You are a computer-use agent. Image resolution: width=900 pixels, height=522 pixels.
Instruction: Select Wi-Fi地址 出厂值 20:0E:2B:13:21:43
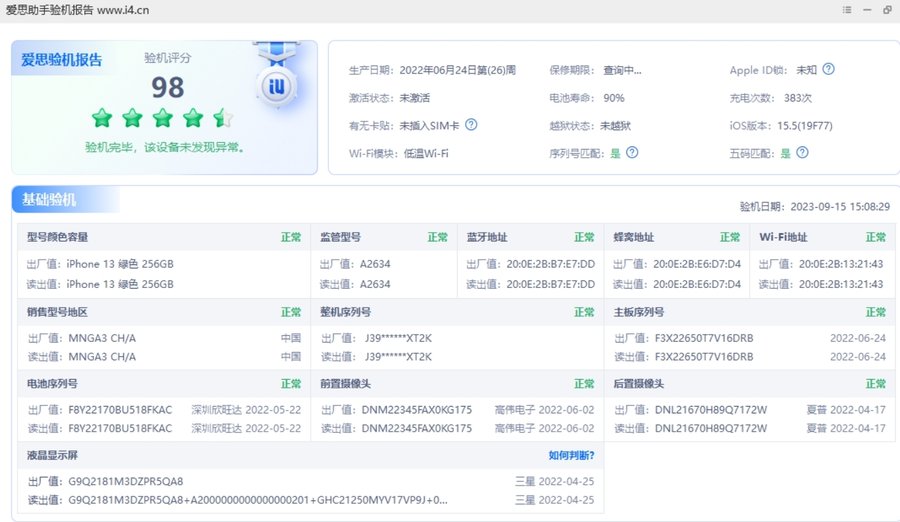841,264
